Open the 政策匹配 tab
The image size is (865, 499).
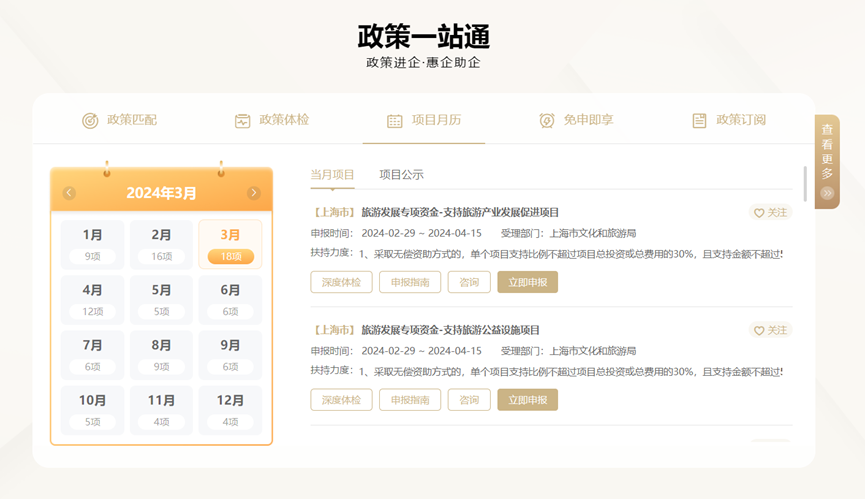[119, 120]
